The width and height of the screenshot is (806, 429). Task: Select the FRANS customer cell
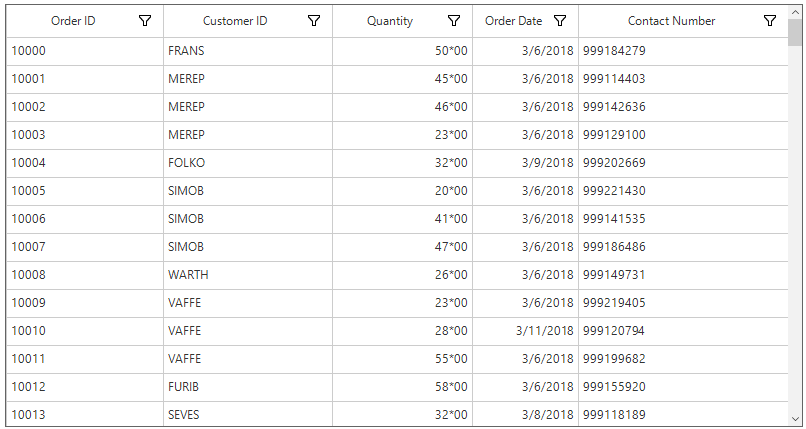coord(248,51)
